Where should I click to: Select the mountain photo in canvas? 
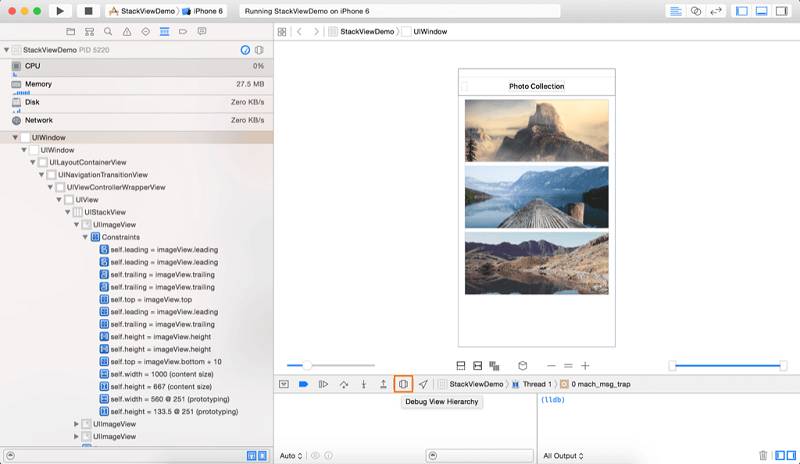[537, 131]
